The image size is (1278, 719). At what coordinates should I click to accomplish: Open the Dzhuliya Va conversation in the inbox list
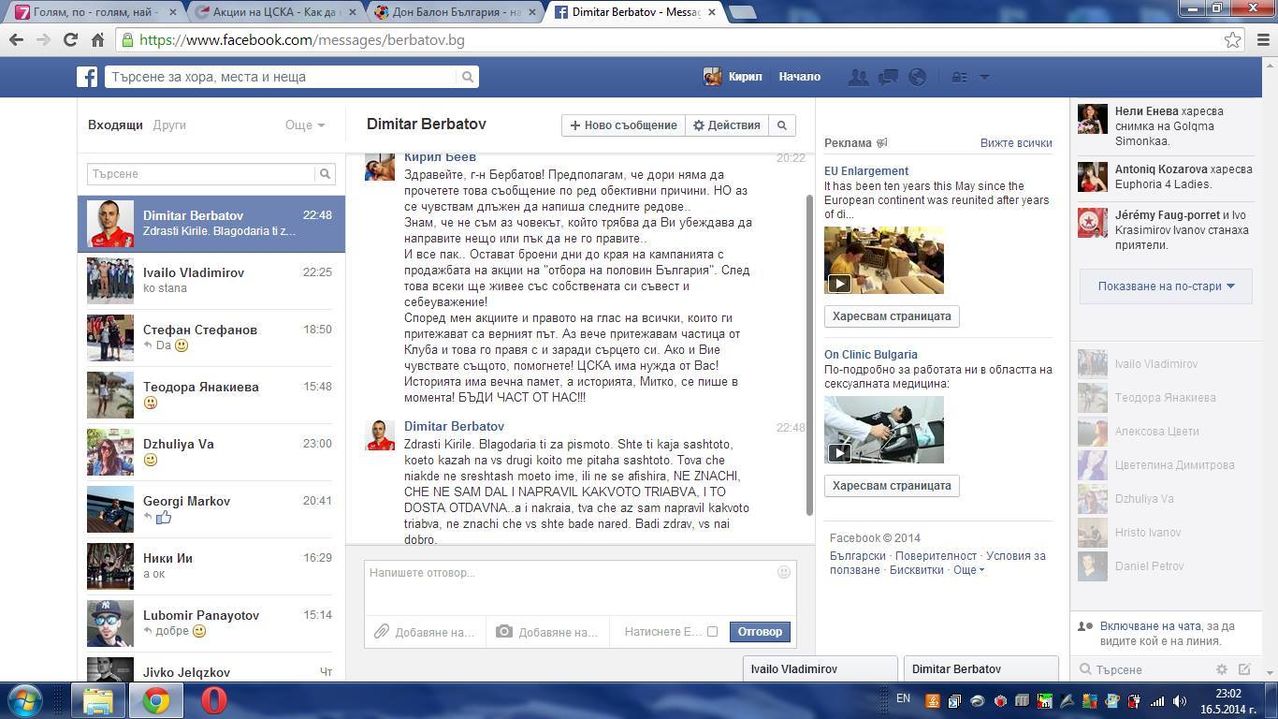(211, 452)
